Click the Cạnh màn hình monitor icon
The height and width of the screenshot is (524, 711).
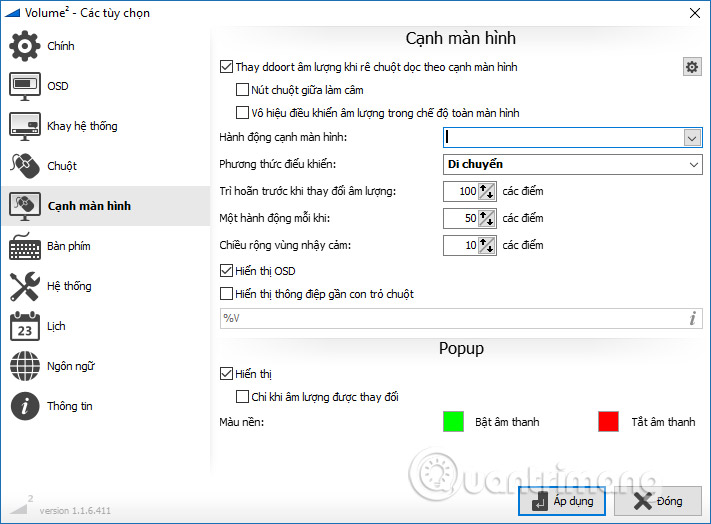point(24,206)
